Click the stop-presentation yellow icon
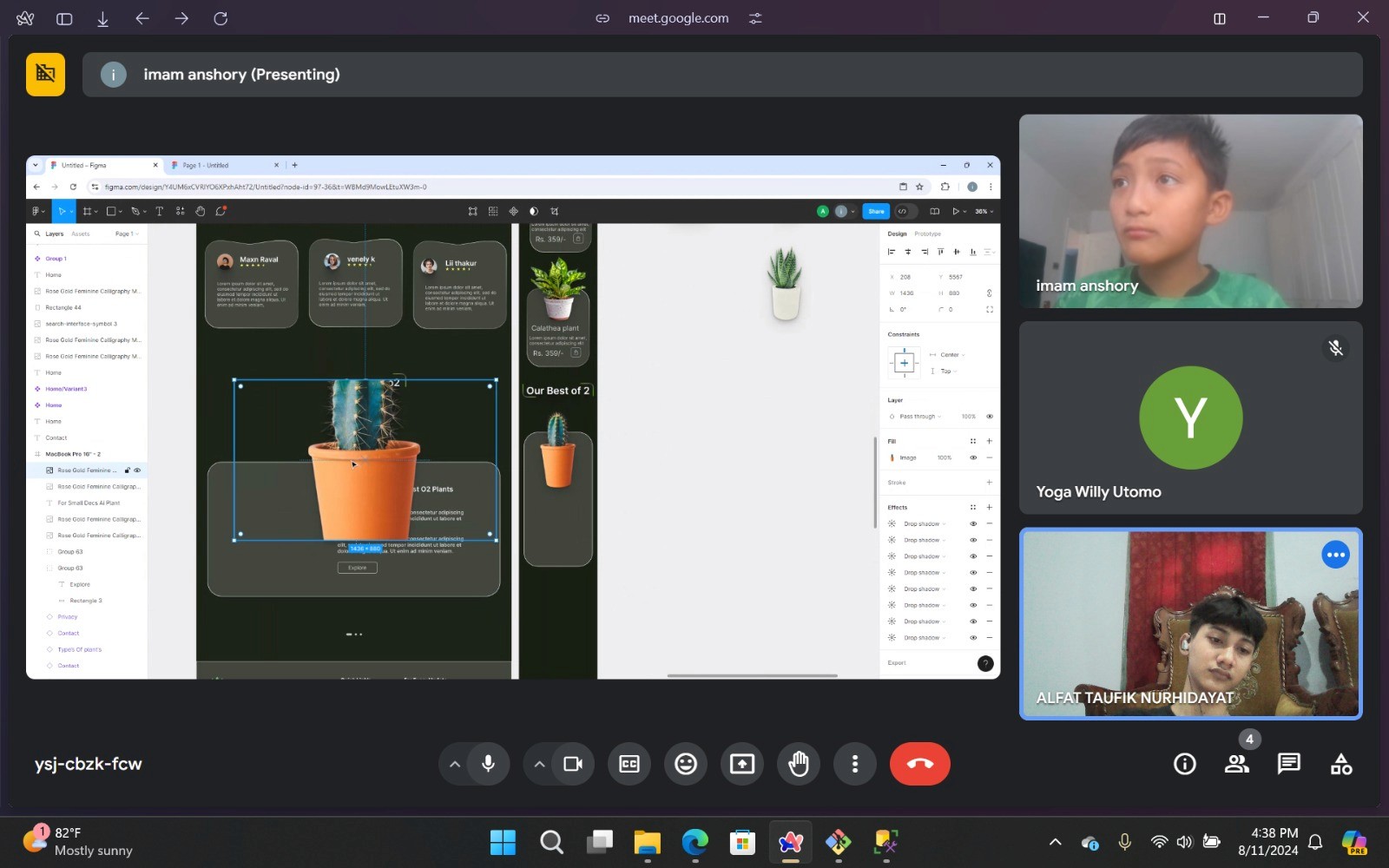 click(x=45, y=75)
